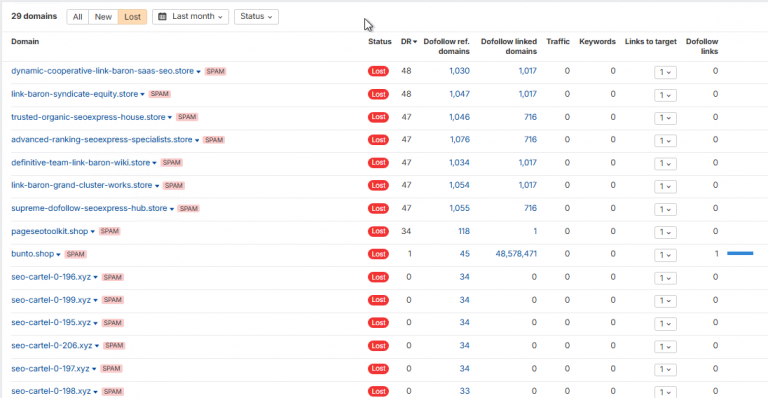This screenshot has height=398, width=768.
Task: Click dofollow ref. domains value 1,076
Action: (x=459, y=140)
